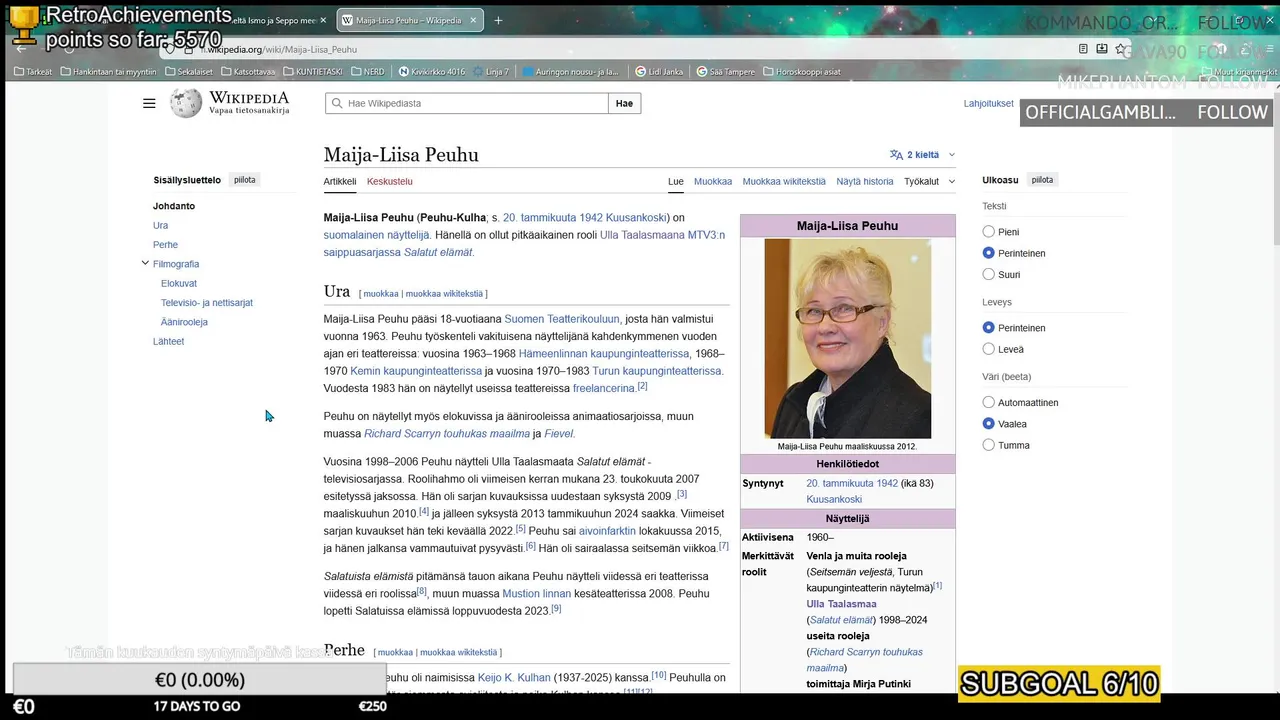Open the Työkalut tools dropdown
This screenshot has height=720, width=1280.
[x=929, y=181]
